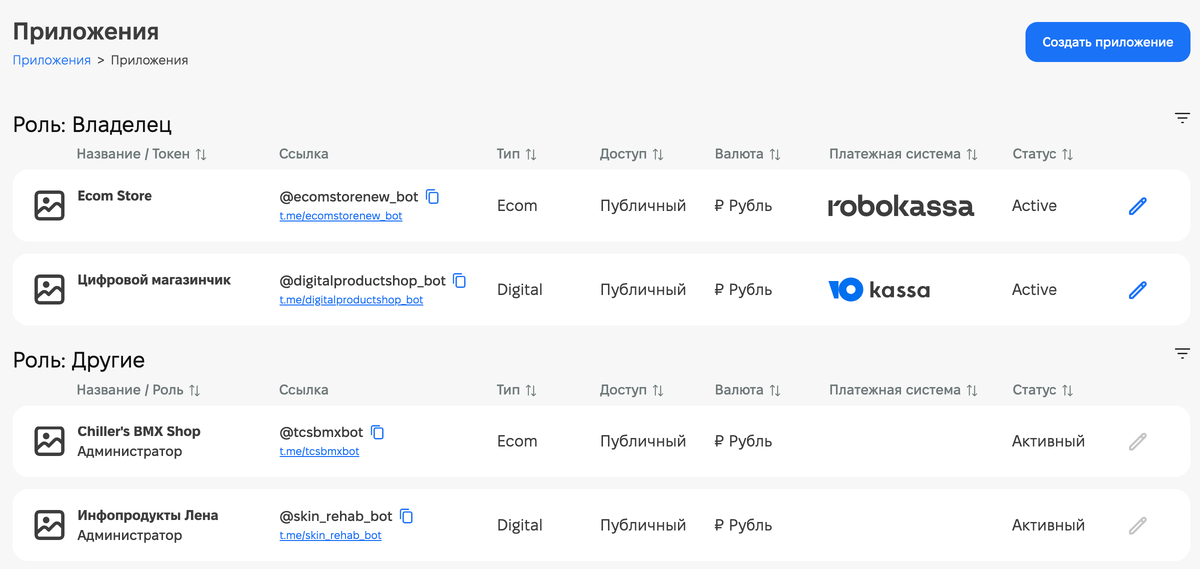Open filter for Роль: Другие section
This screenshot has width=1200, height=569.
[1182, 353]
